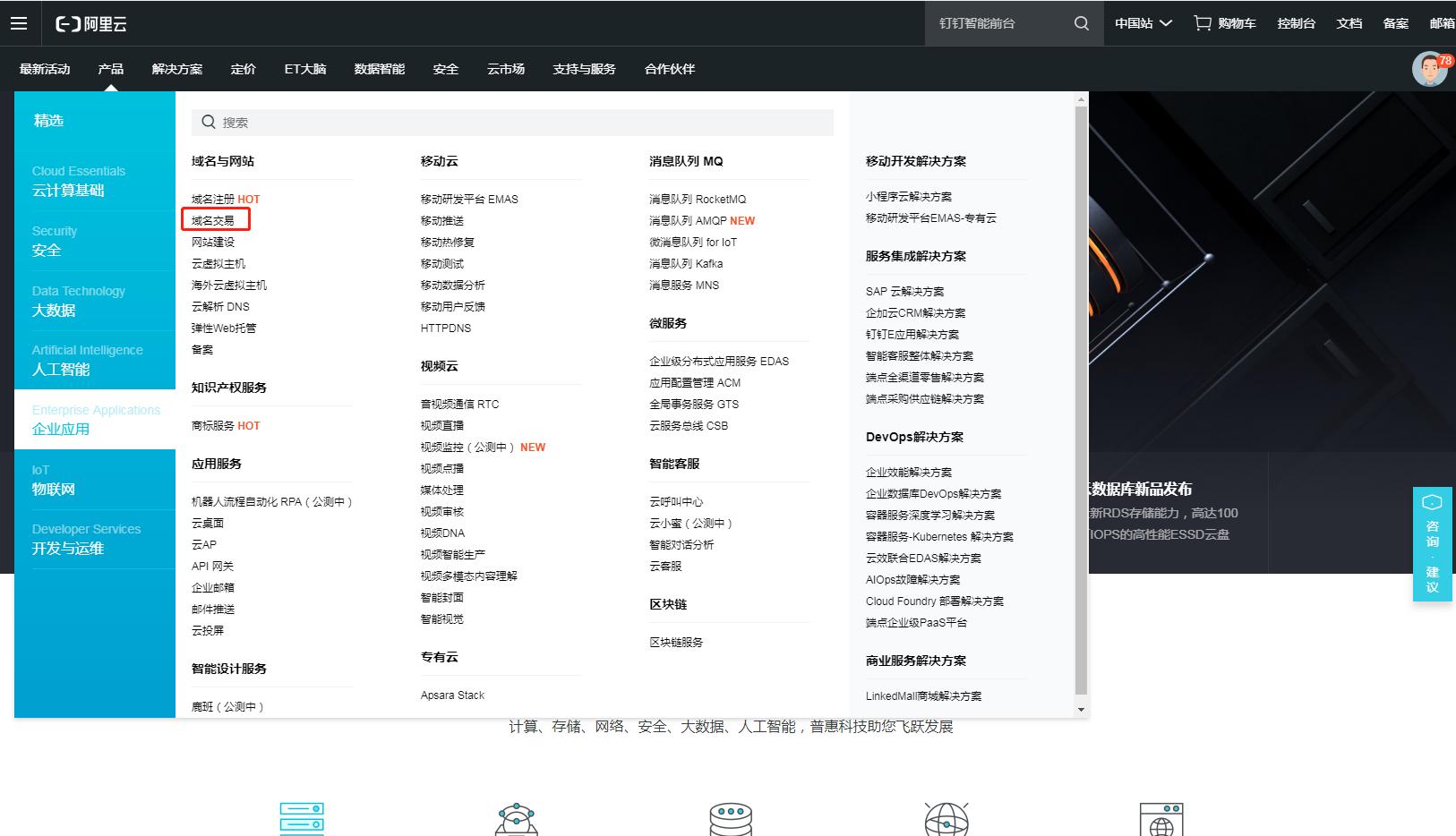Screen dimensions: 1456x836
Task: Click the globe network icon at the page bottom
Action: [x=946, y=816]
